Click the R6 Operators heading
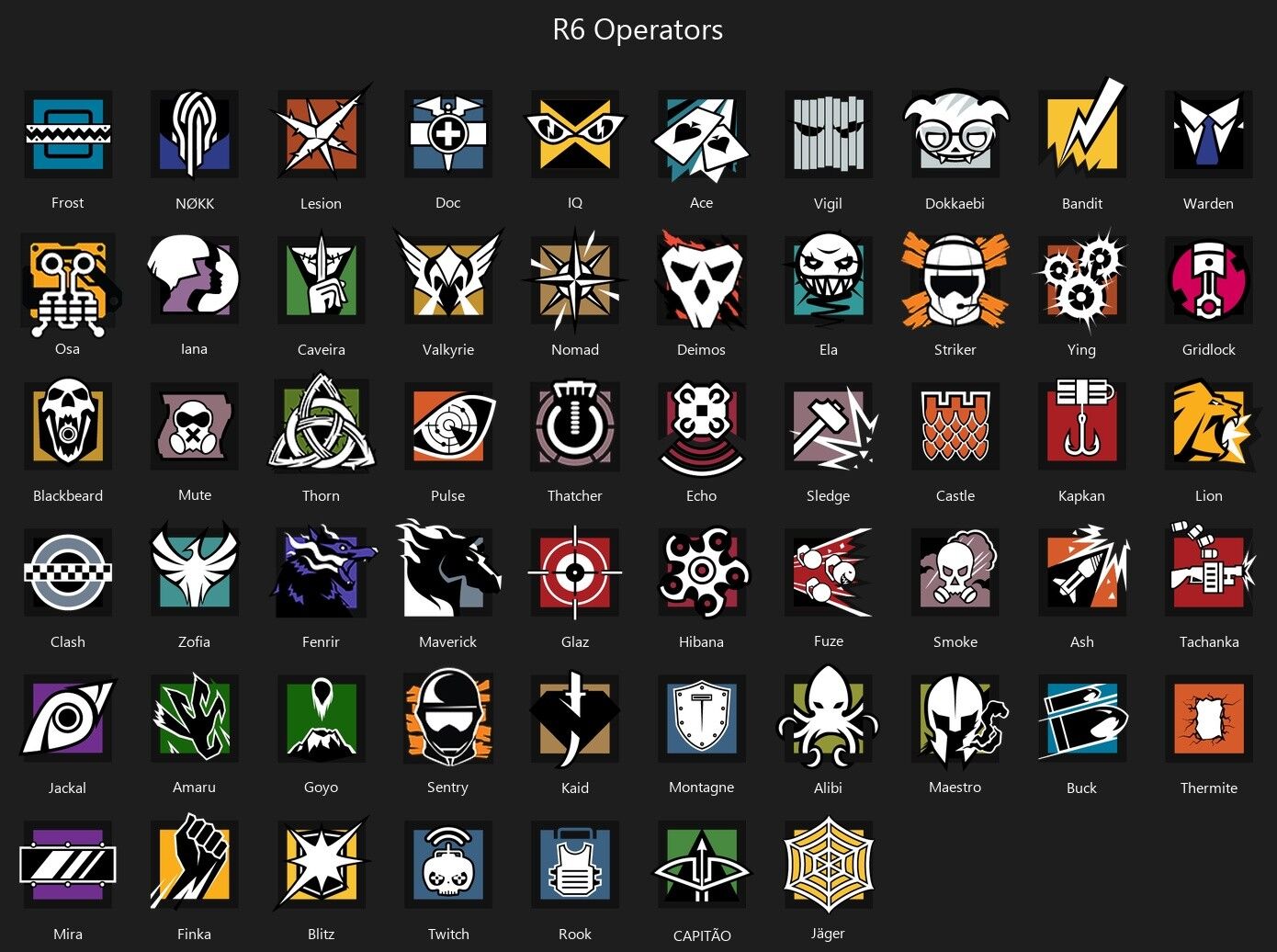 point(638,29)
